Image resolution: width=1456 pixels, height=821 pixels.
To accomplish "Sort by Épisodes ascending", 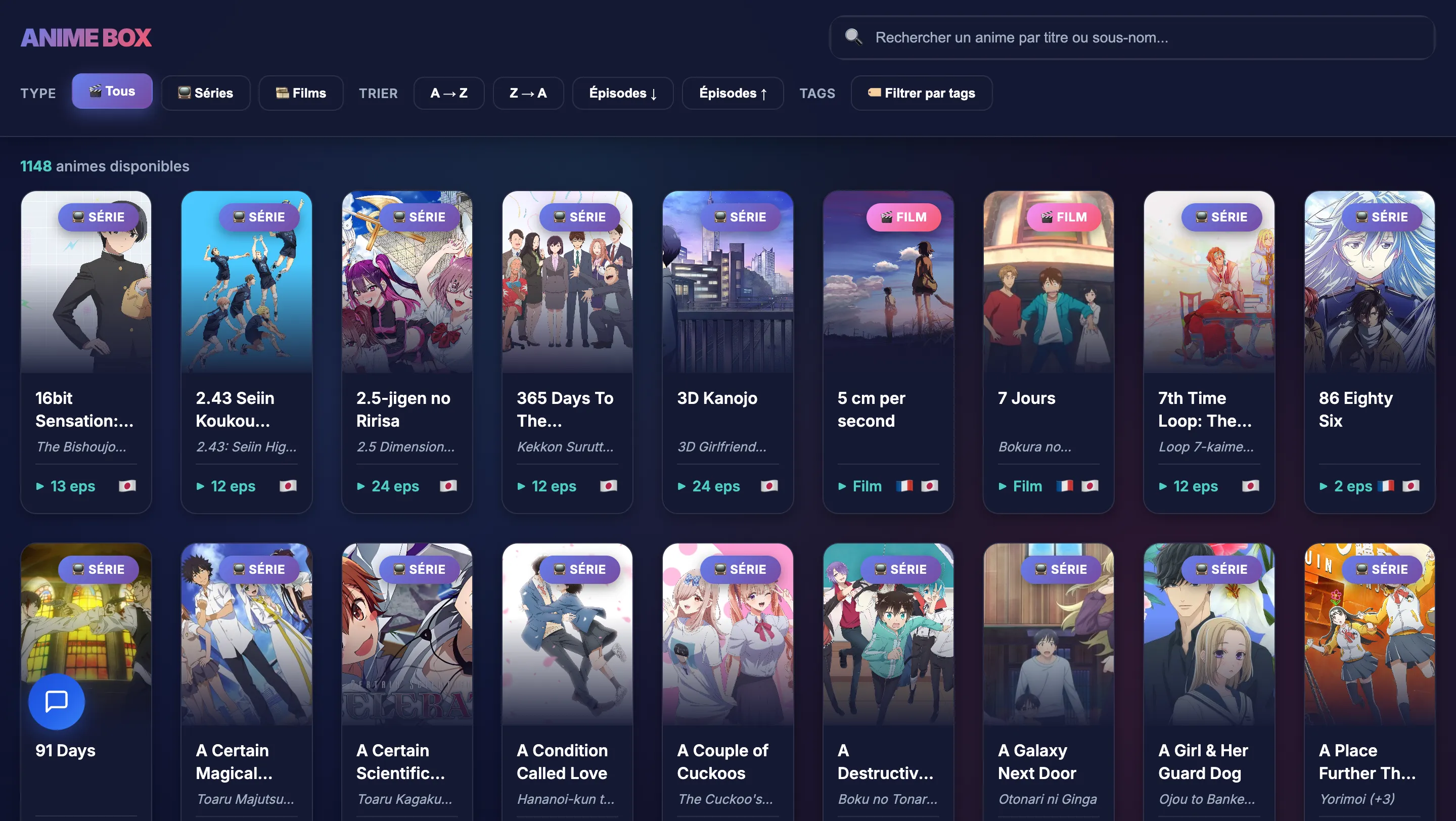I will click(733, 93).
